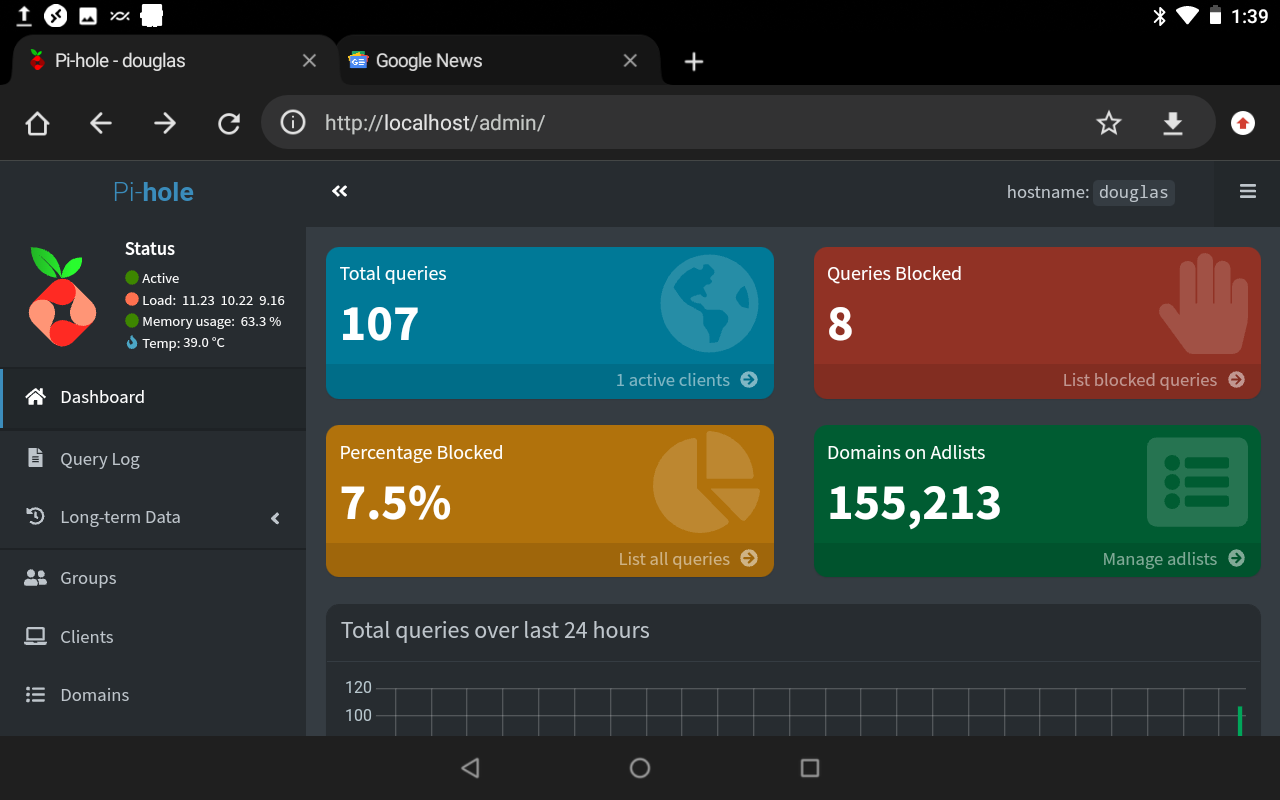
Task: Close the Google News tab
Action: point(630,61)
